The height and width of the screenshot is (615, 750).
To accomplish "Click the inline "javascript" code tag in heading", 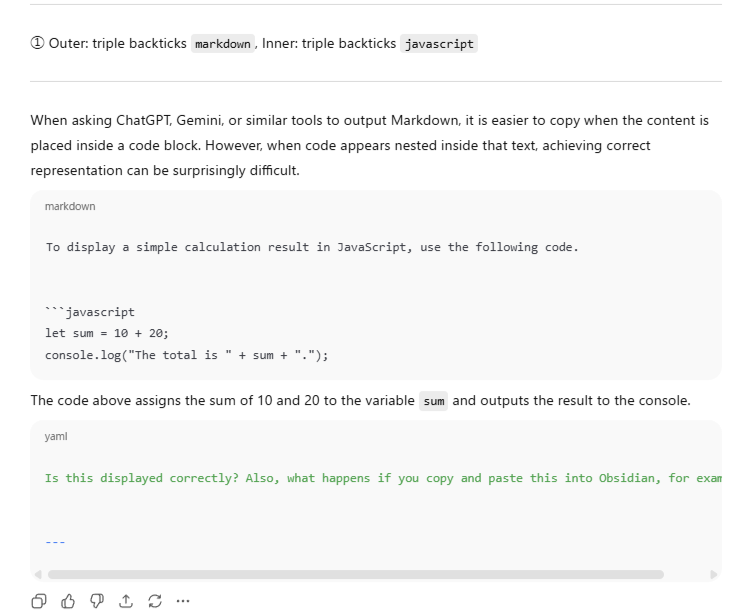I will coord(438,45).
